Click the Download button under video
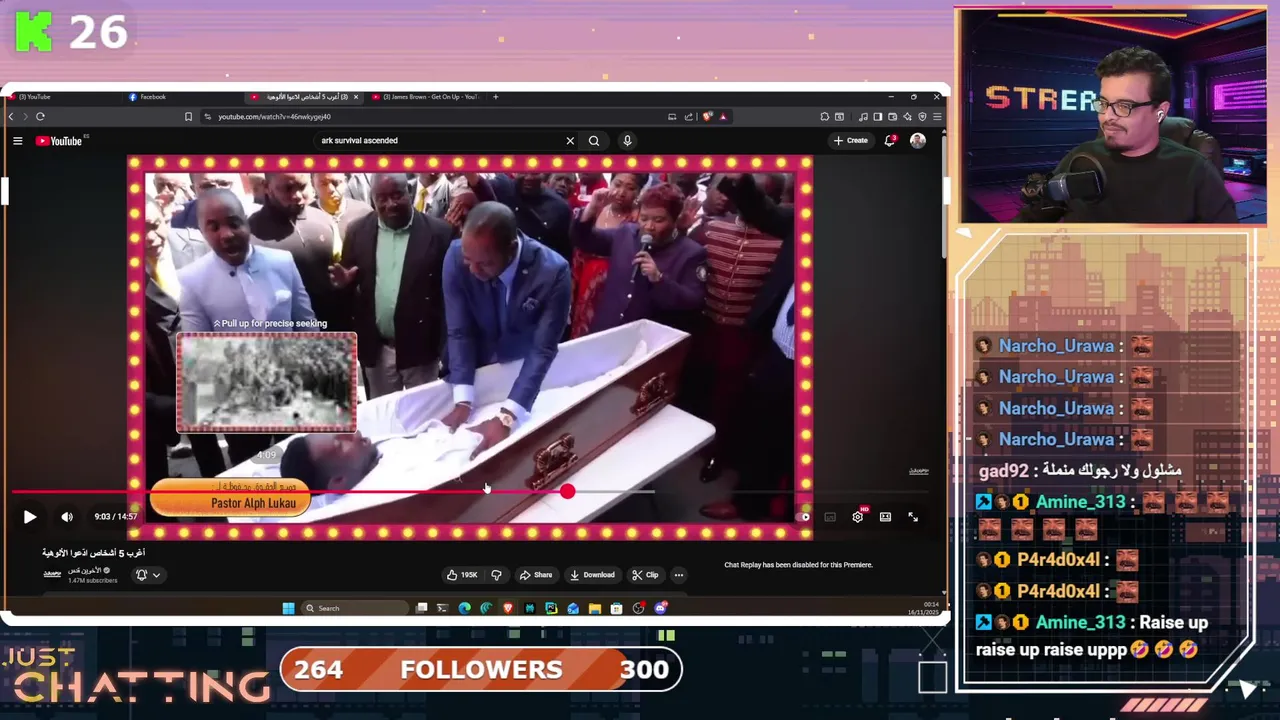The image size is (1280, 720). pyautogui.click(x=592, y=575)
